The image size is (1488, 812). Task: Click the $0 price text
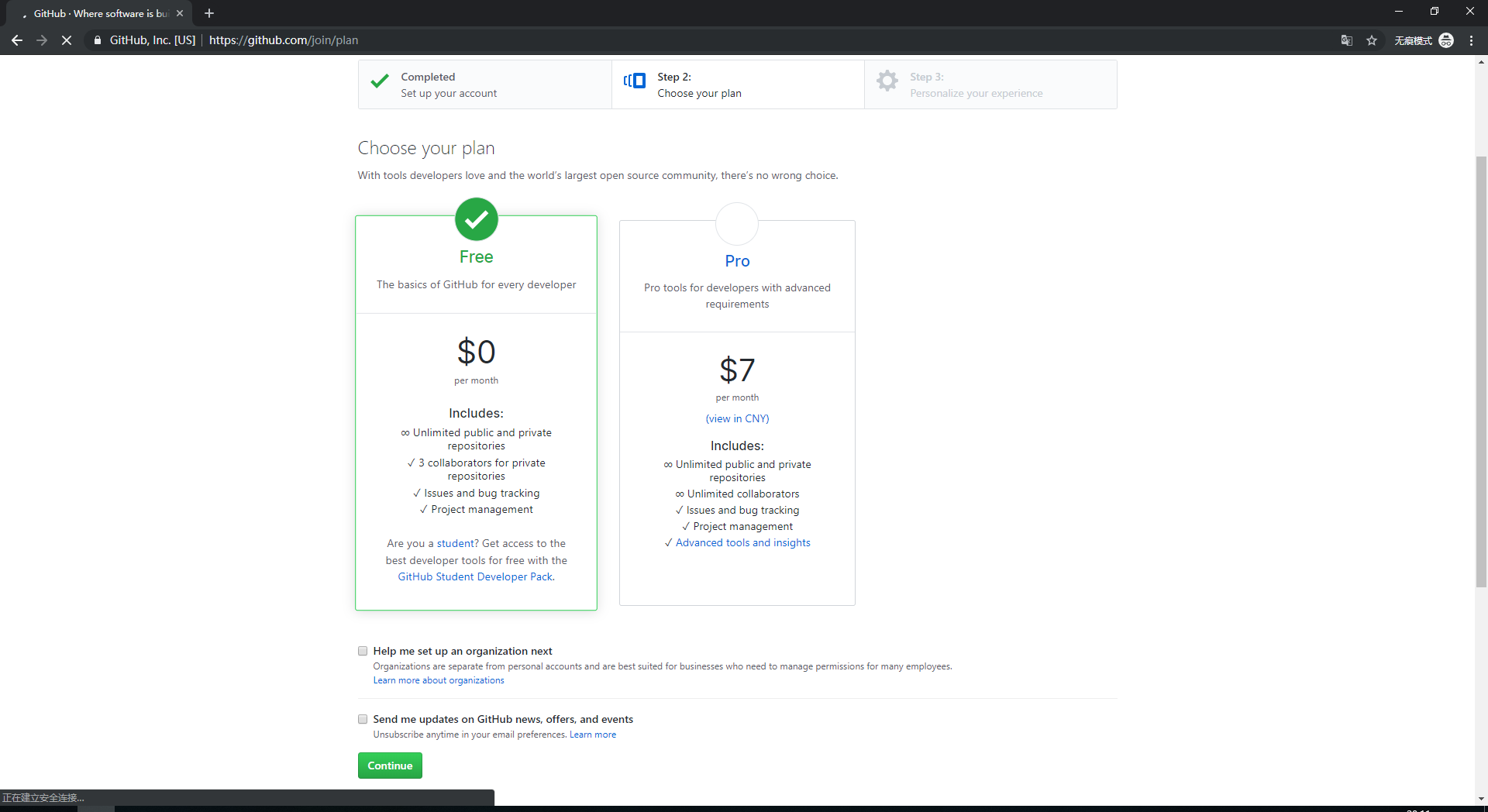click(x=477, y=352)
